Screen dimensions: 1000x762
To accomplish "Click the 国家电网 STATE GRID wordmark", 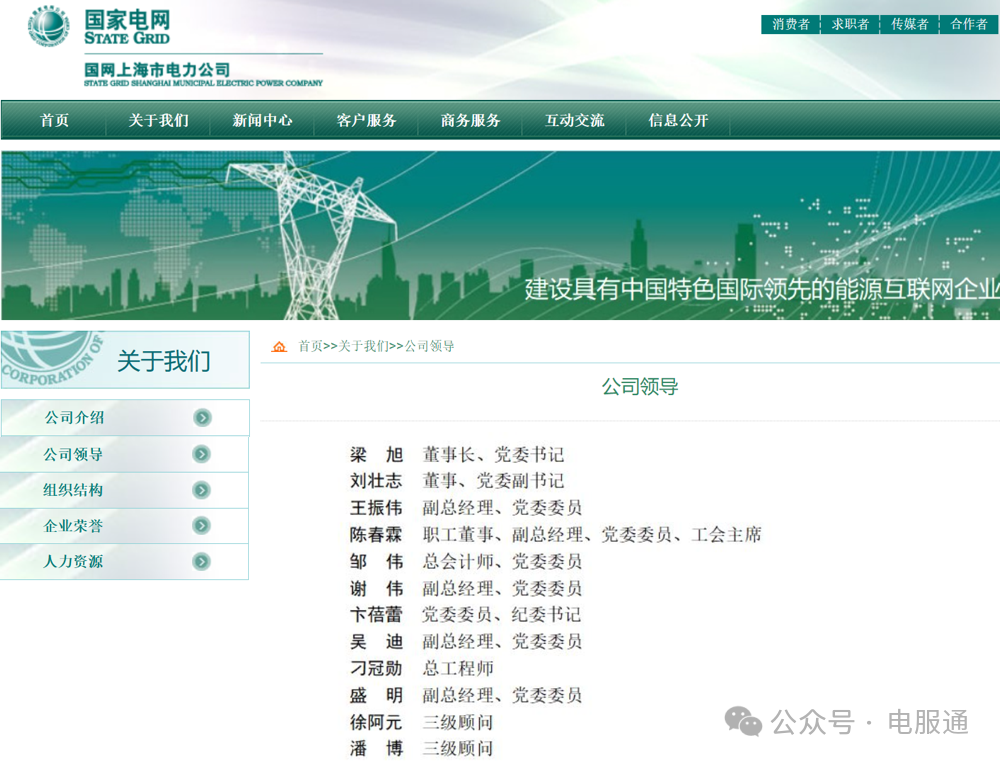I will coord(127,27).
